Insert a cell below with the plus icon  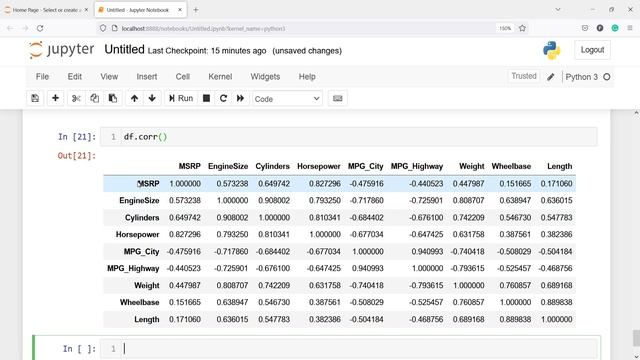[55, 98]
